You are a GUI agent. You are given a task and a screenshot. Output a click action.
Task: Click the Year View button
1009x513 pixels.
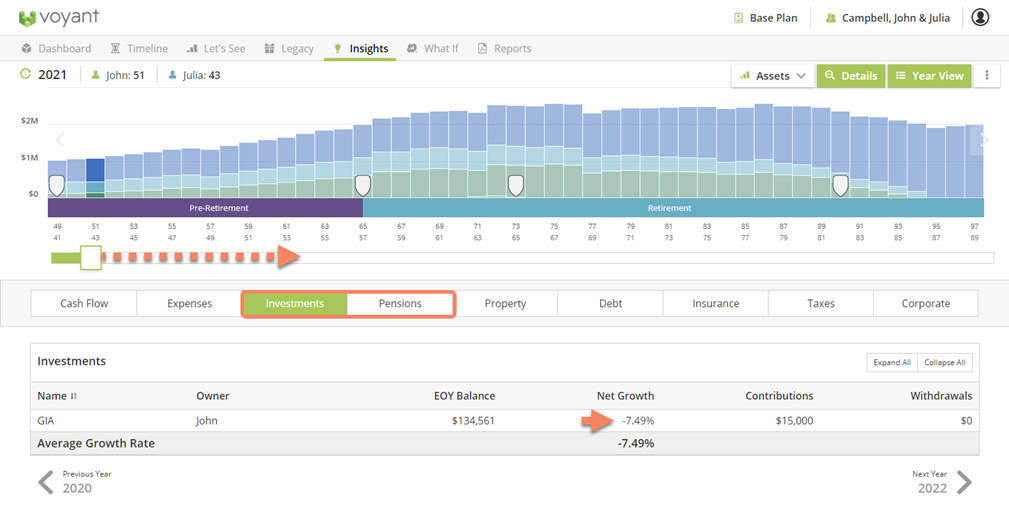coord(929,76)
